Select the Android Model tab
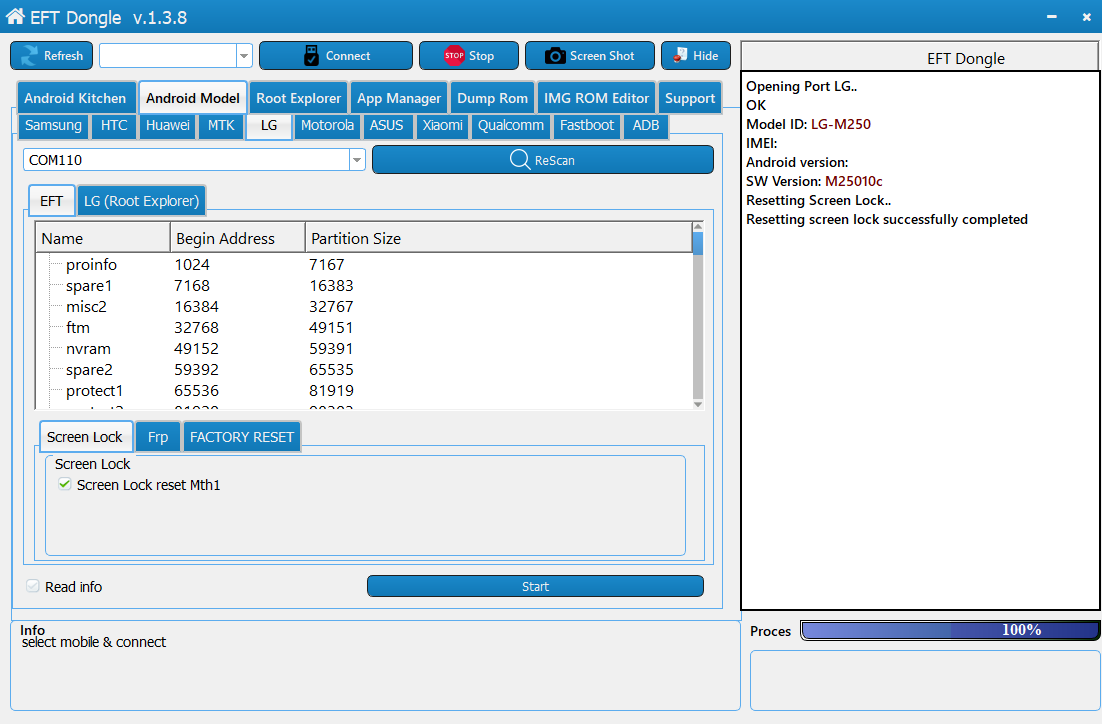This screenshot has height=724, width=1102. pyautogui.click(x=193, y=98)
